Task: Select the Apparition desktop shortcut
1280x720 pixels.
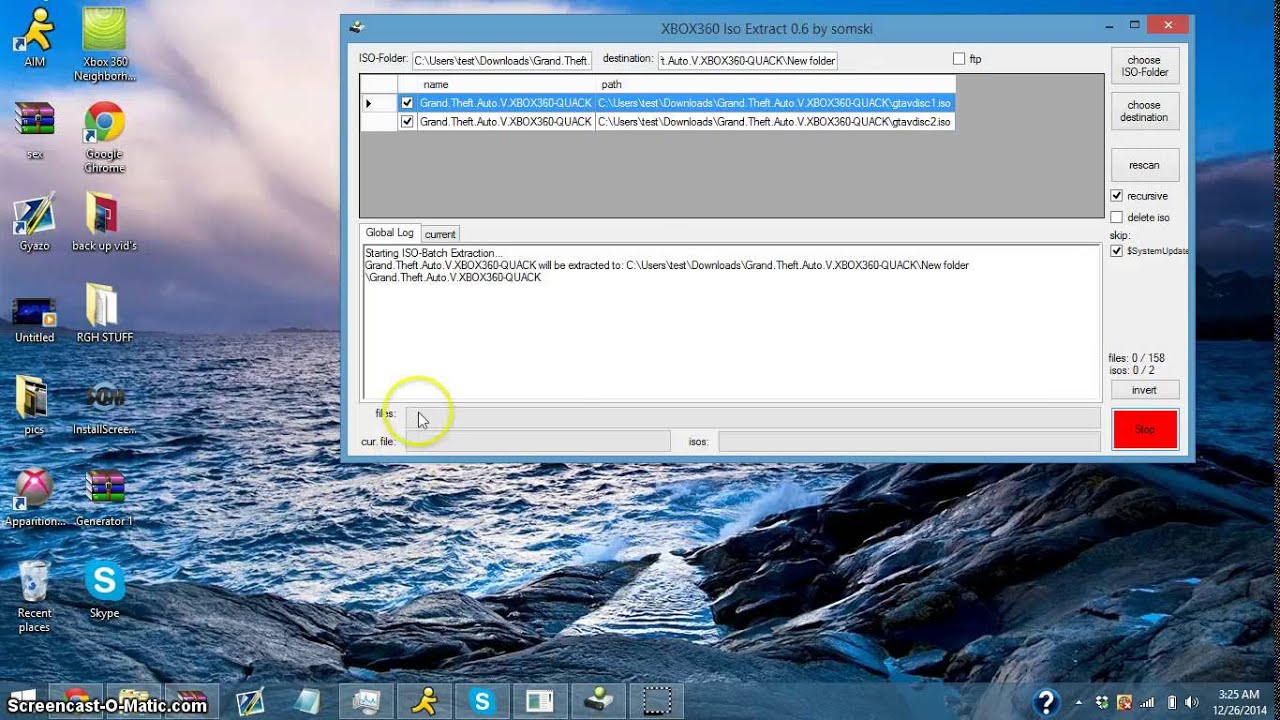Action: (34, 497)
